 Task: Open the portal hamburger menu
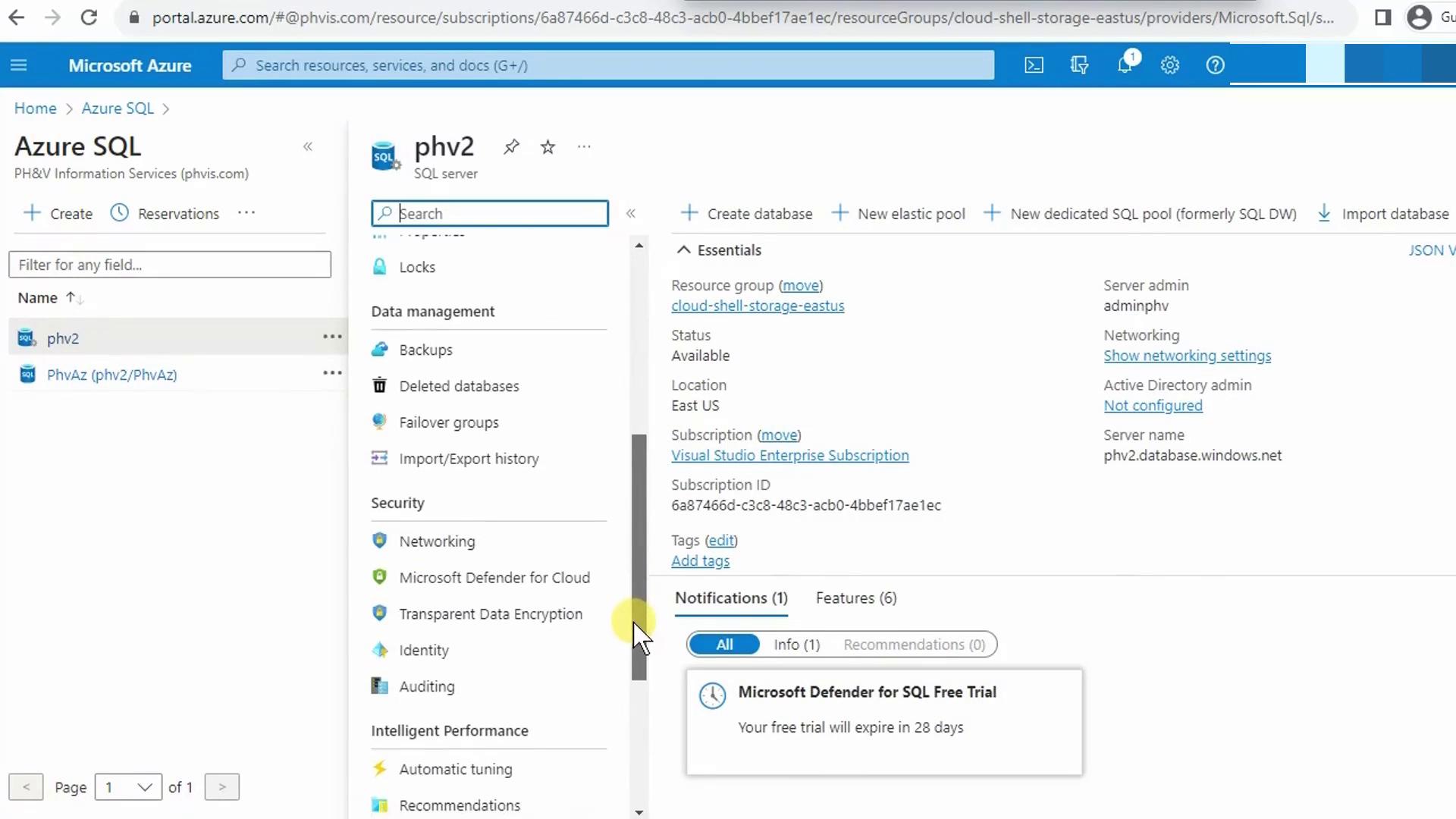[19, 65]
